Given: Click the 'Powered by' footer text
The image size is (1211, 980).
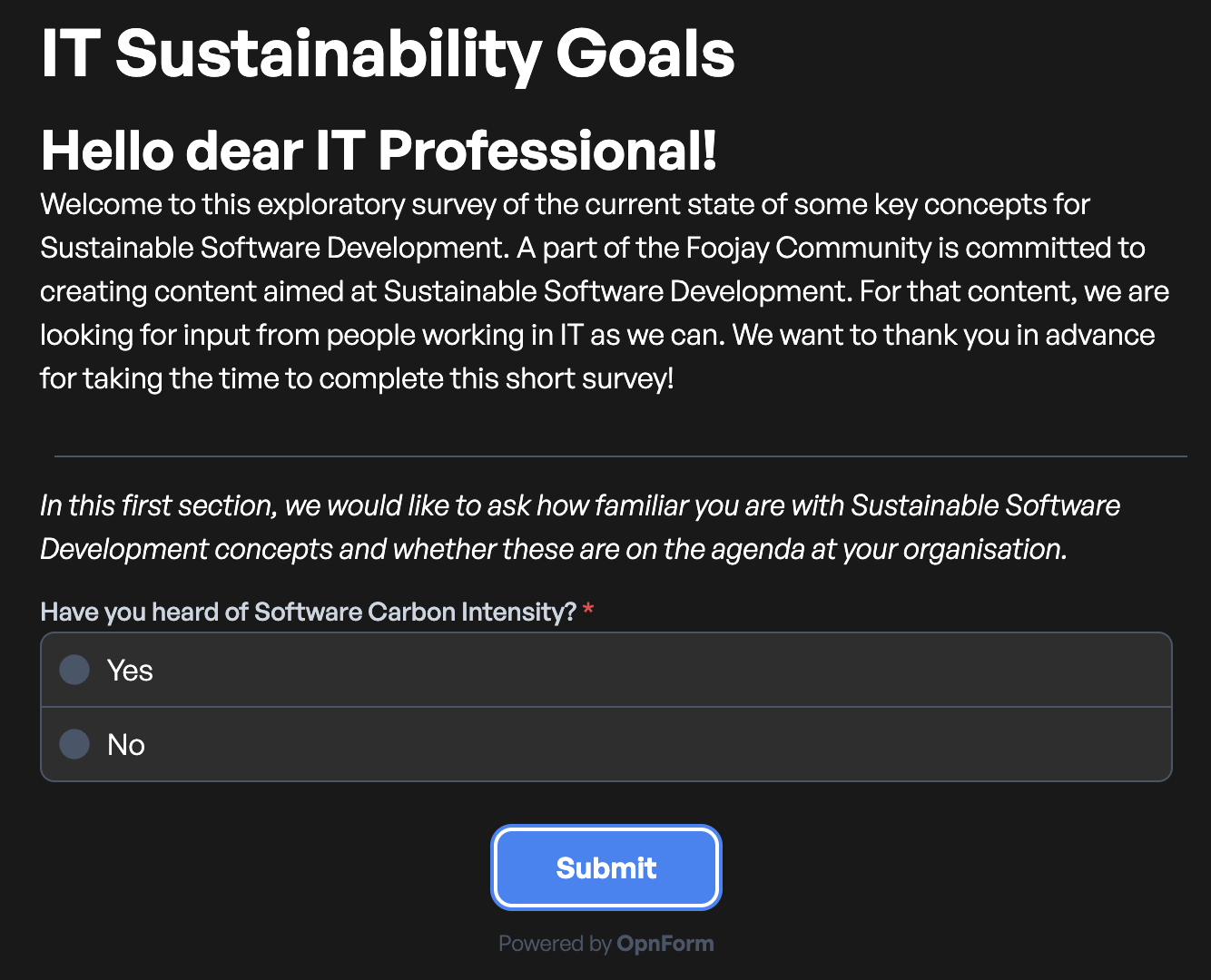Looking at the screenshot, I should (555, 944).
